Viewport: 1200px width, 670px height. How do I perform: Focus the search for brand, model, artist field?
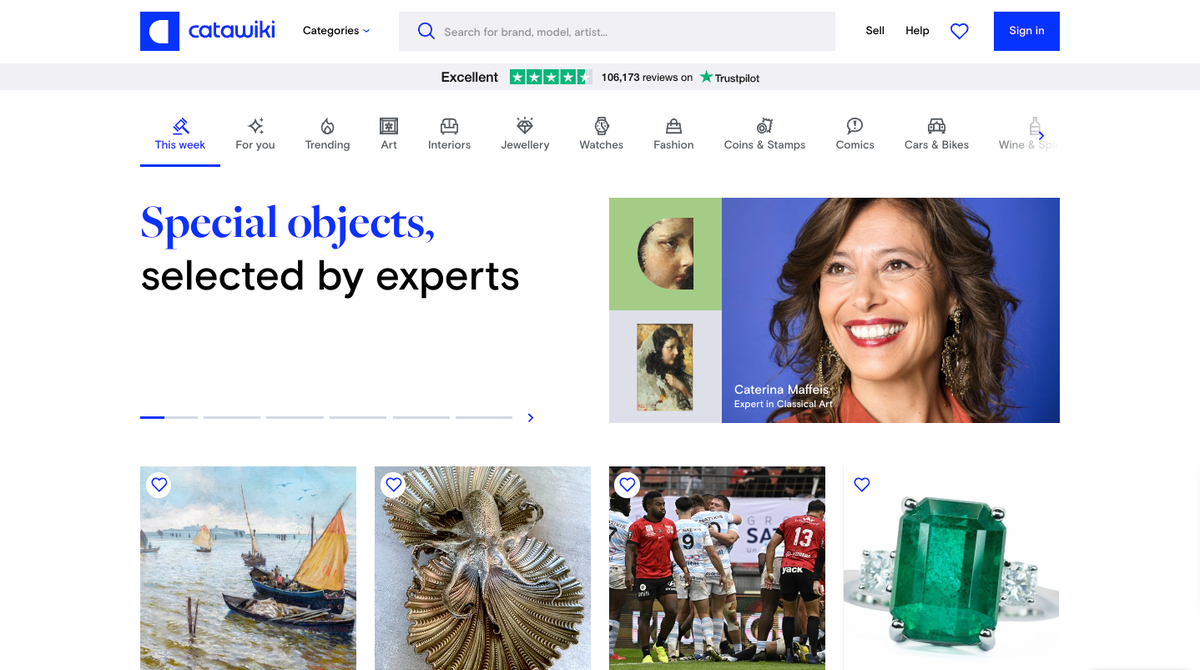(617, 31)
